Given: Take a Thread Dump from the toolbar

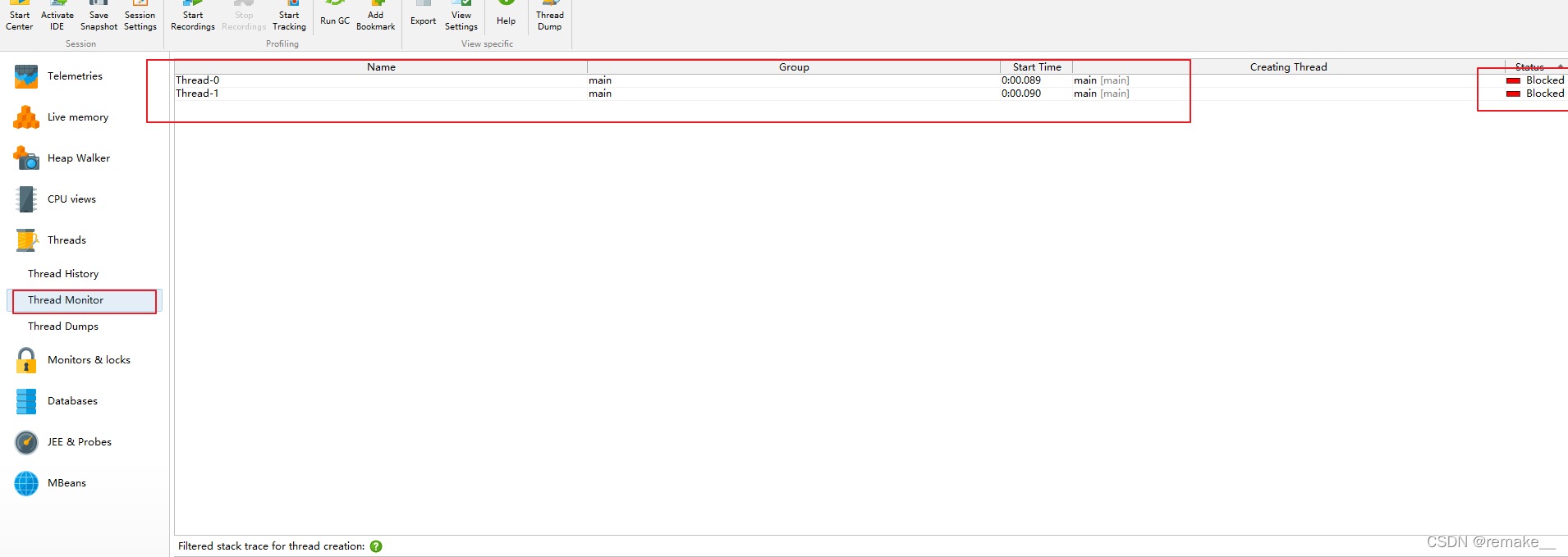Looking at the screenshot, I should 550,16.
